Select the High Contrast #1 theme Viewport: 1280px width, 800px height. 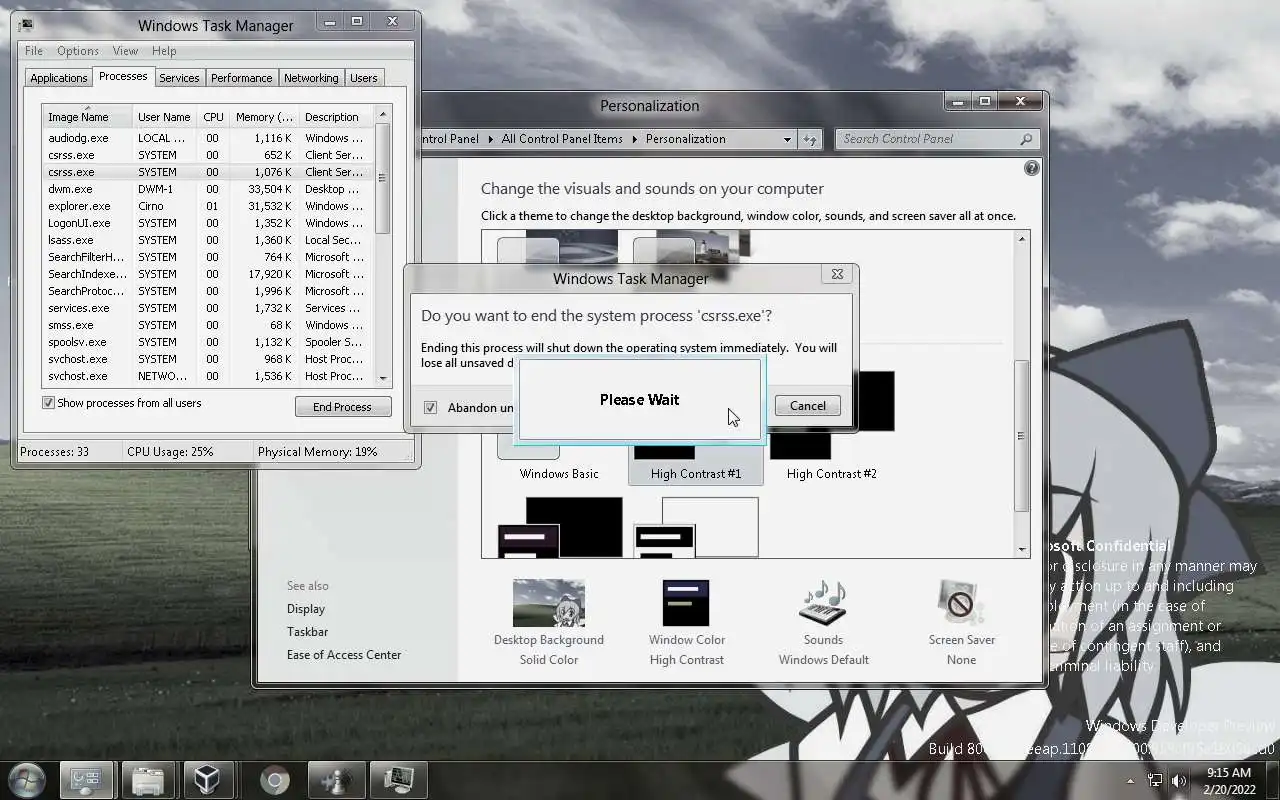coord(696,474)
